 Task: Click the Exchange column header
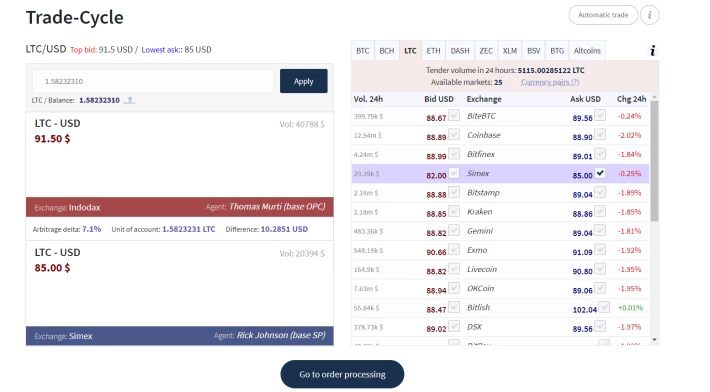click(x=484, y=99)
